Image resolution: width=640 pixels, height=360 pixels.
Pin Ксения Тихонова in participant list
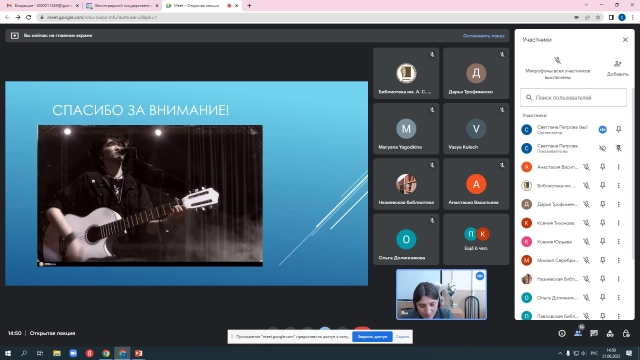602,223
